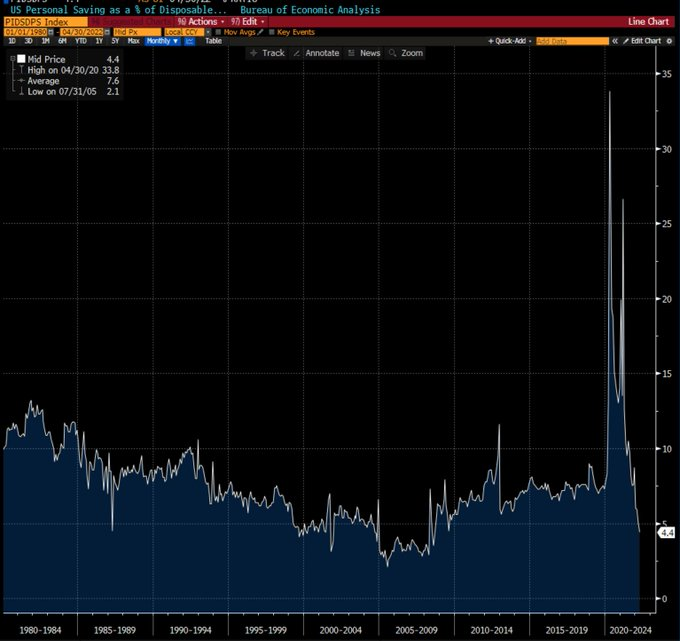The height and width of the screenshot is (641, 680).
Task: Click the Bureau of Economic Analysis source text
Action: pyautogui.click(x=310, y=10)
